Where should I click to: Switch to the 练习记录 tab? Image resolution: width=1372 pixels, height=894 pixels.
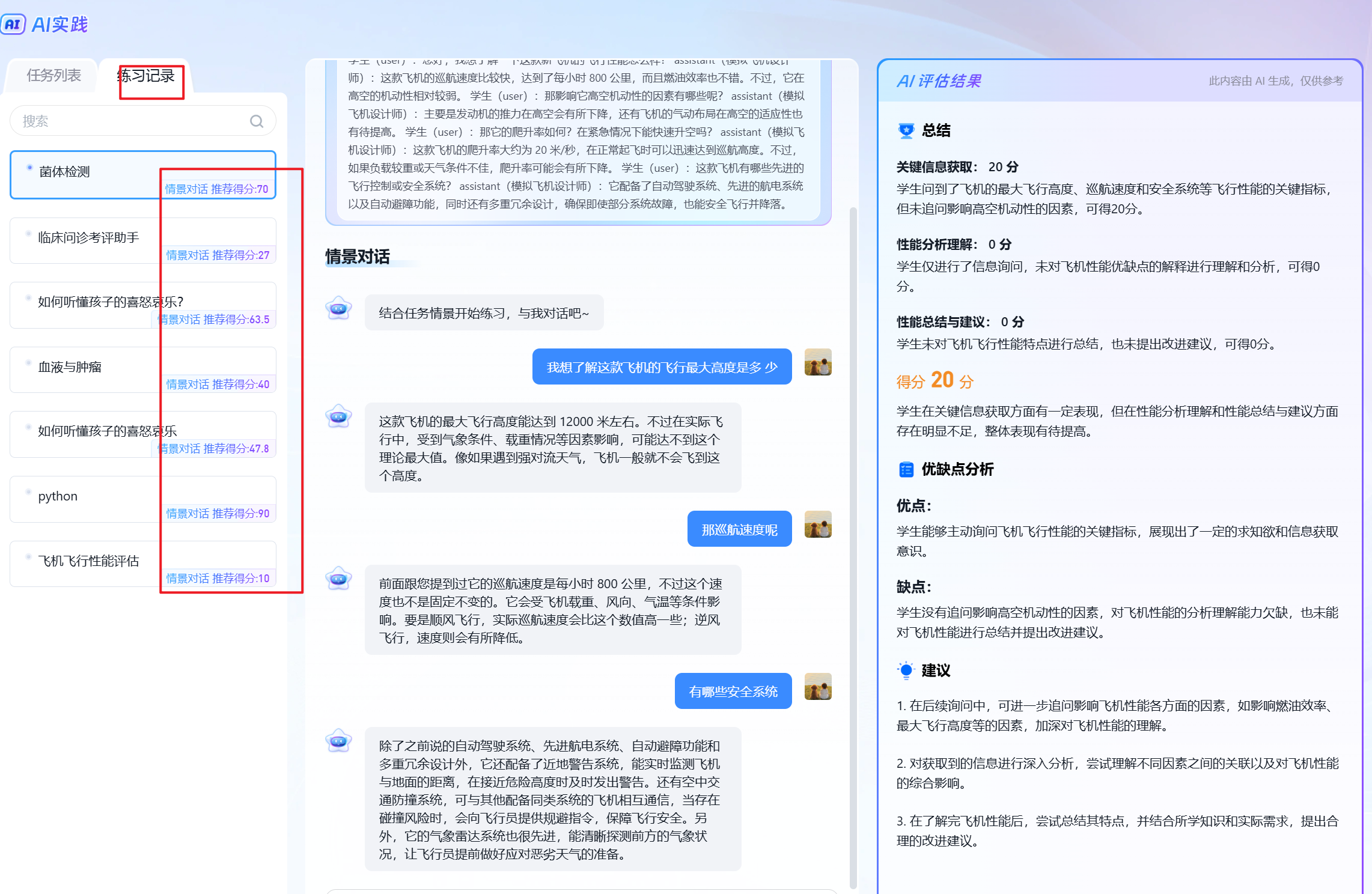point(146,76)
